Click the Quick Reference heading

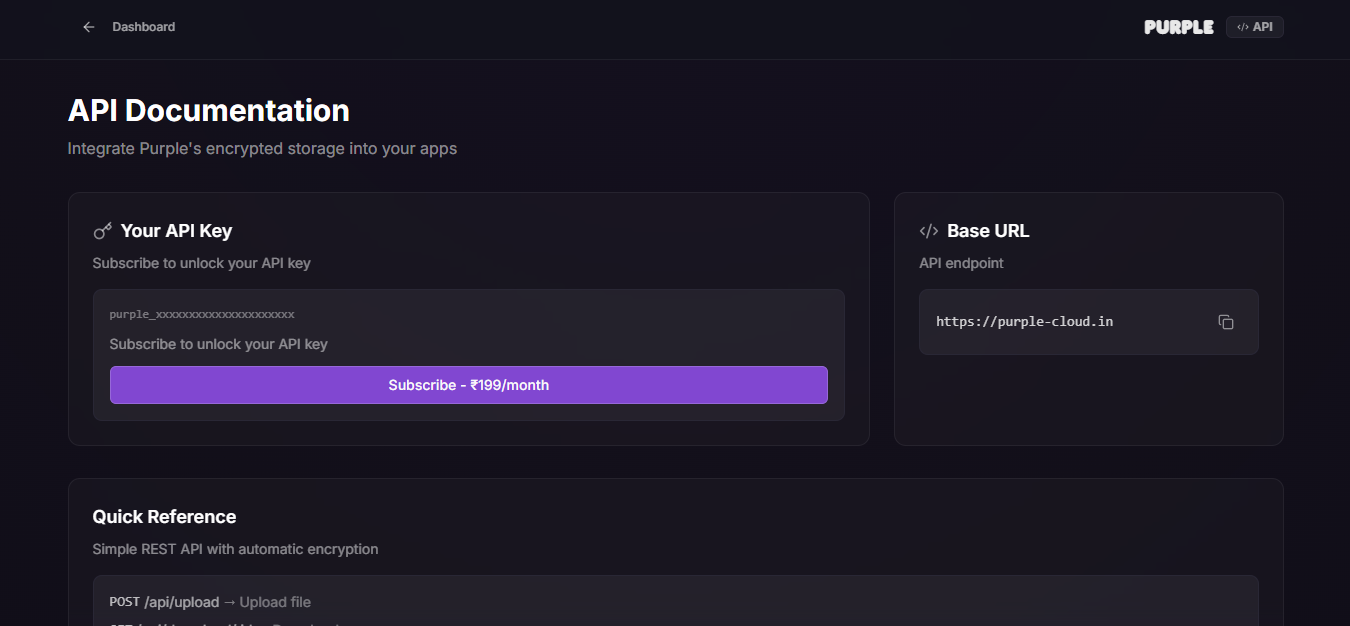[163, 516]
